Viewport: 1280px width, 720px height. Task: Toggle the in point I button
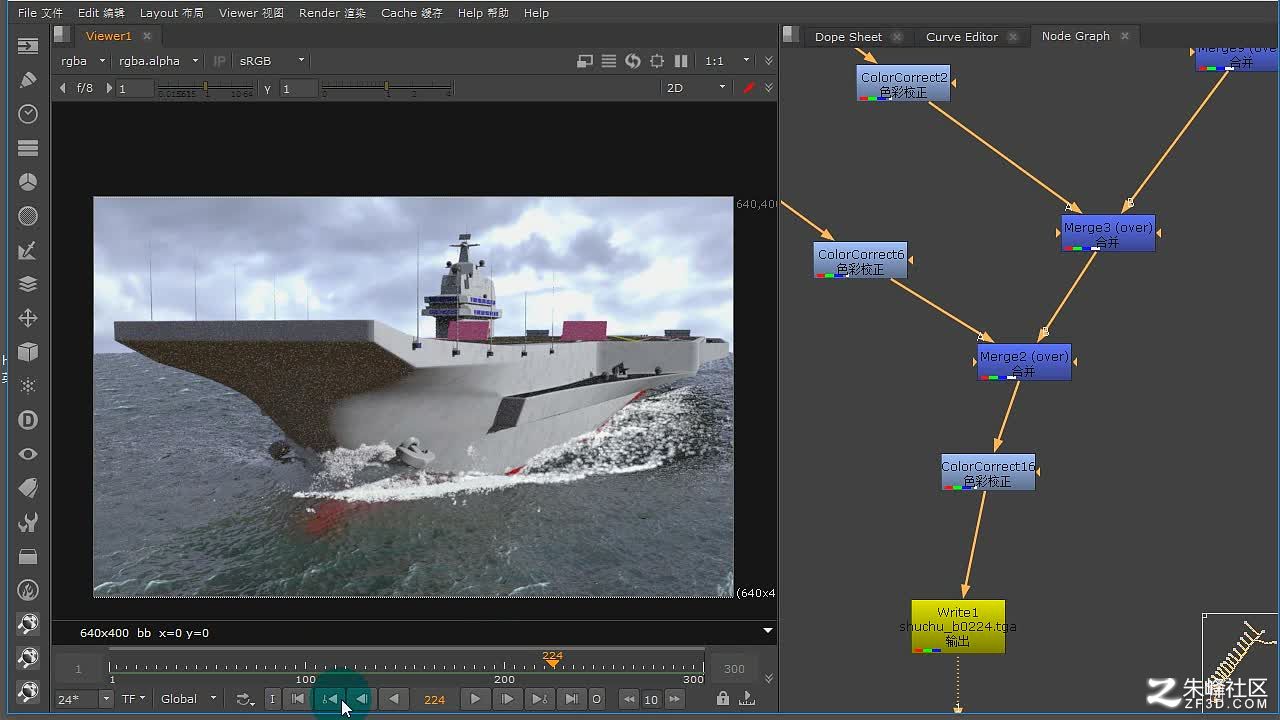[x=272, y=699]
